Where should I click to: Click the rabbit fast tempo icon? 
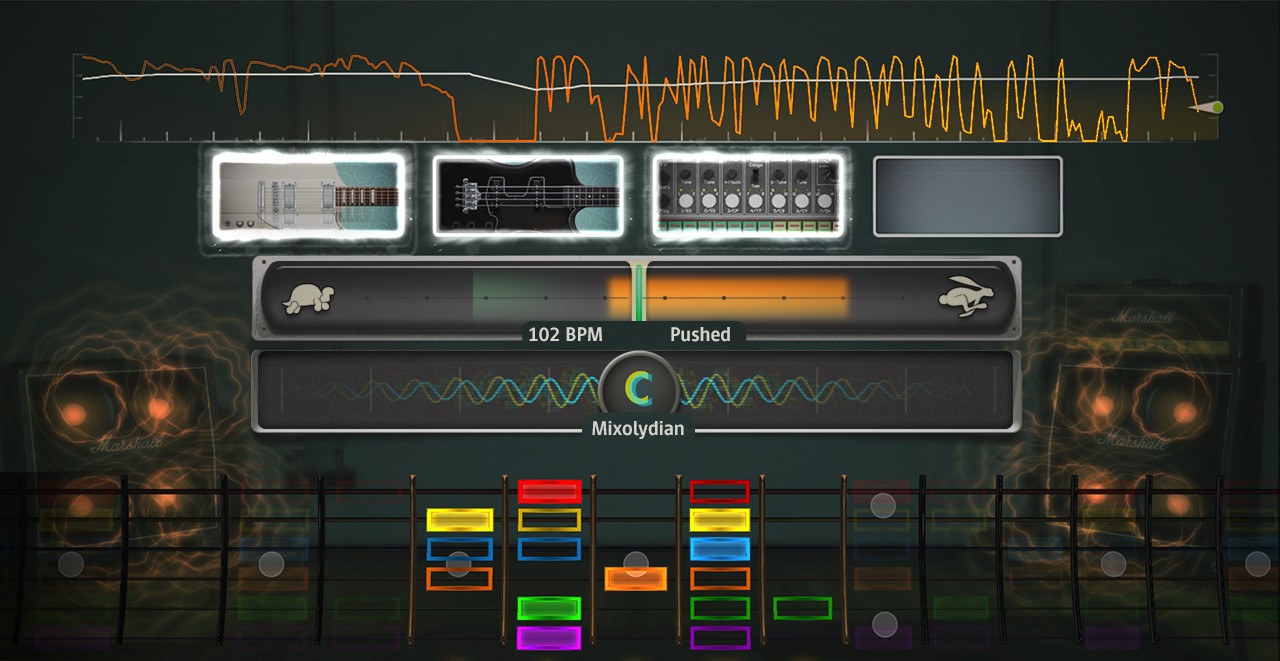pyautogui.click(x=965, y=297)
